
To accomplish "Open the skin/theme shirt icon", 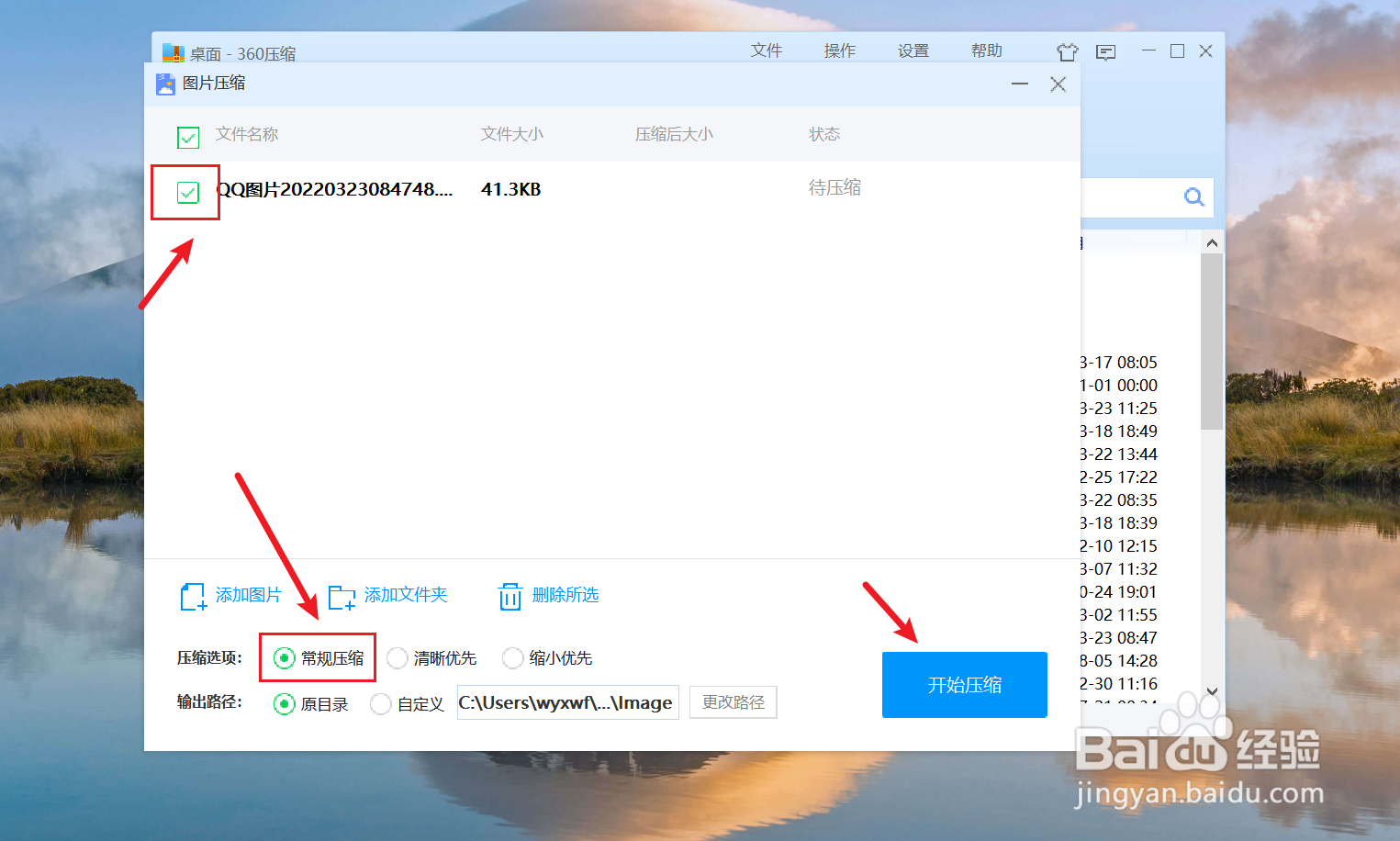I will pyautogui.click(x=1067, y=52).
